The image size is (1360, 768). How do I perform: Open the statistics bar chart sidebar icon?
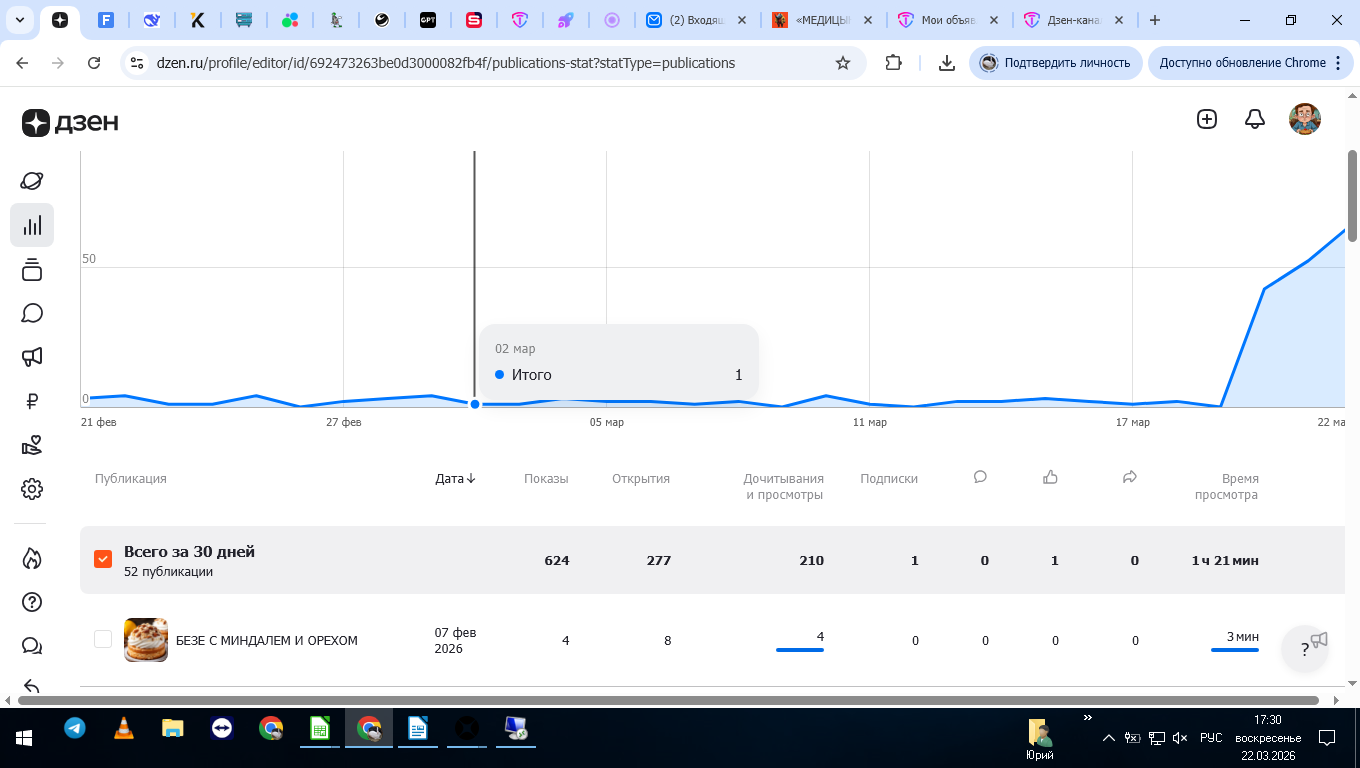[32, 225]
